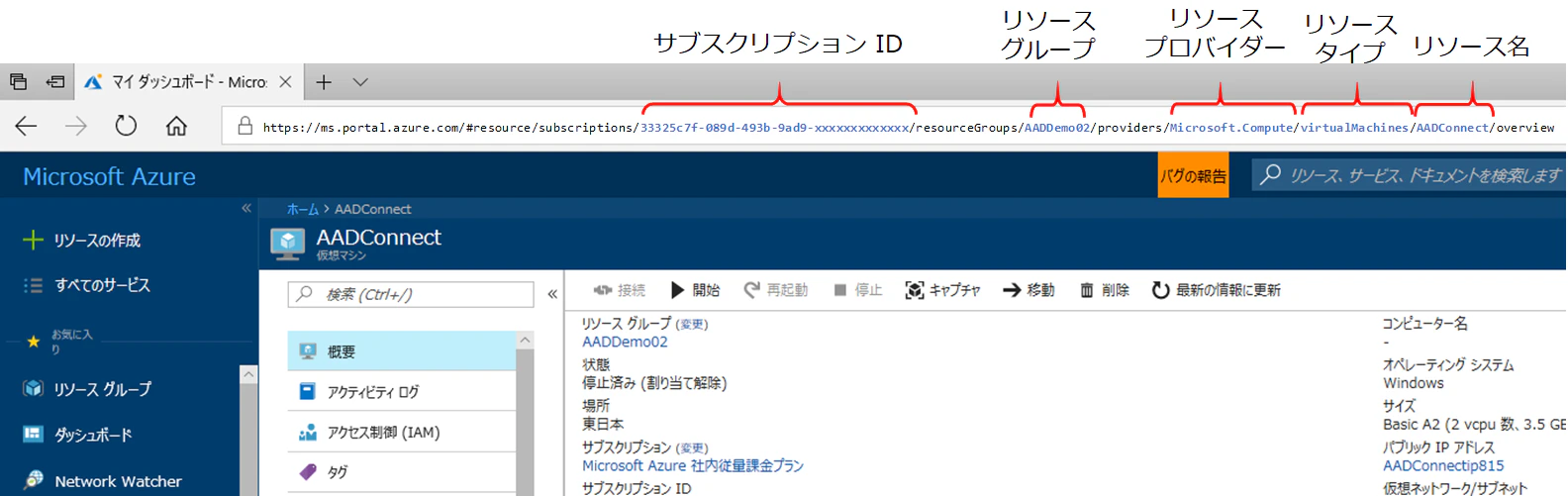Click the Basic A2 size value
Screen dimensions: 1568x496
[1475, 424]
